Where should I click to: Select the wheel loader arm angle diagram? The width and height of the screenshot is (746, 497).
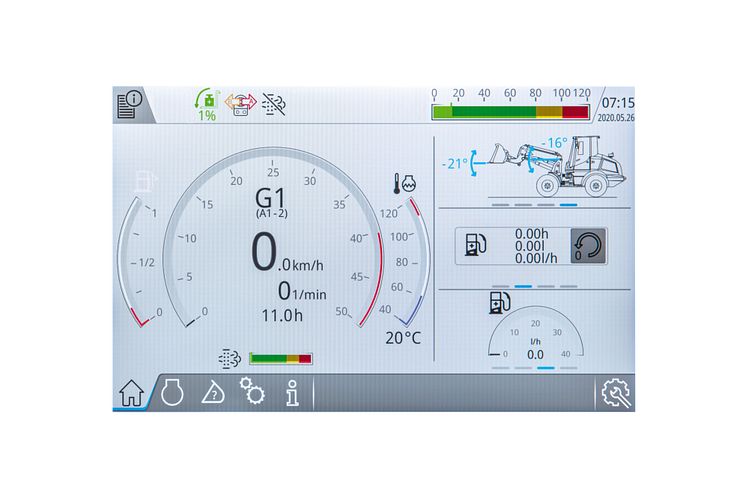535,165
